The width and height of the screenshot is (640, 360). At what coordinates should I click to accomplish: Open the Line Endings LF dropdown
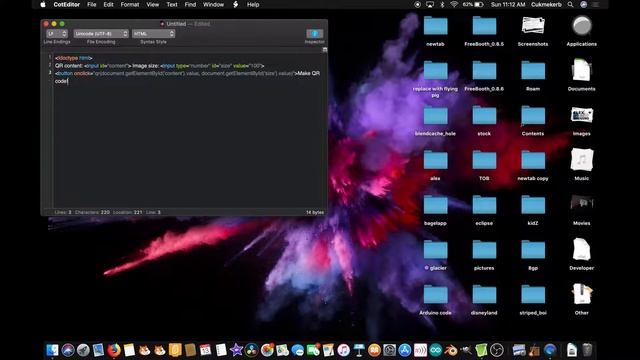57,33
